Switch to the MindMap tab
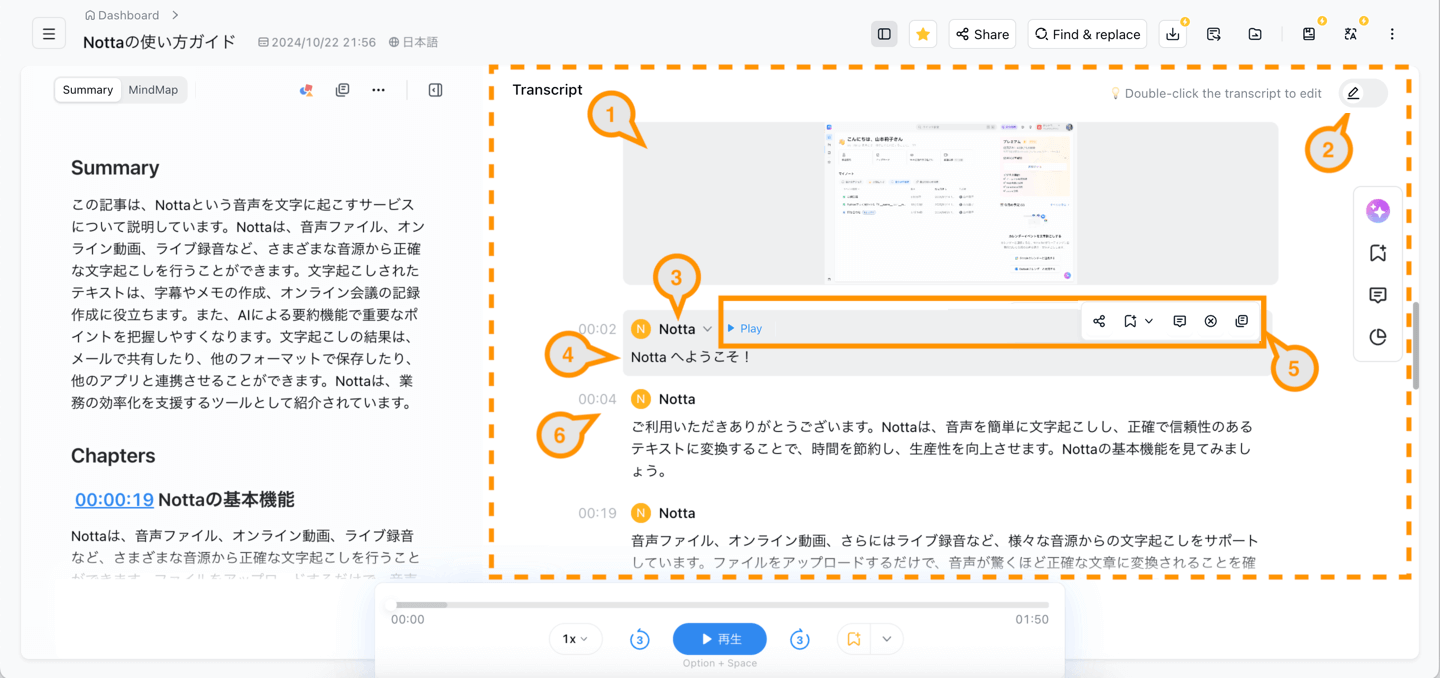This screenshot has width=1440, height=678. [153, 90]
